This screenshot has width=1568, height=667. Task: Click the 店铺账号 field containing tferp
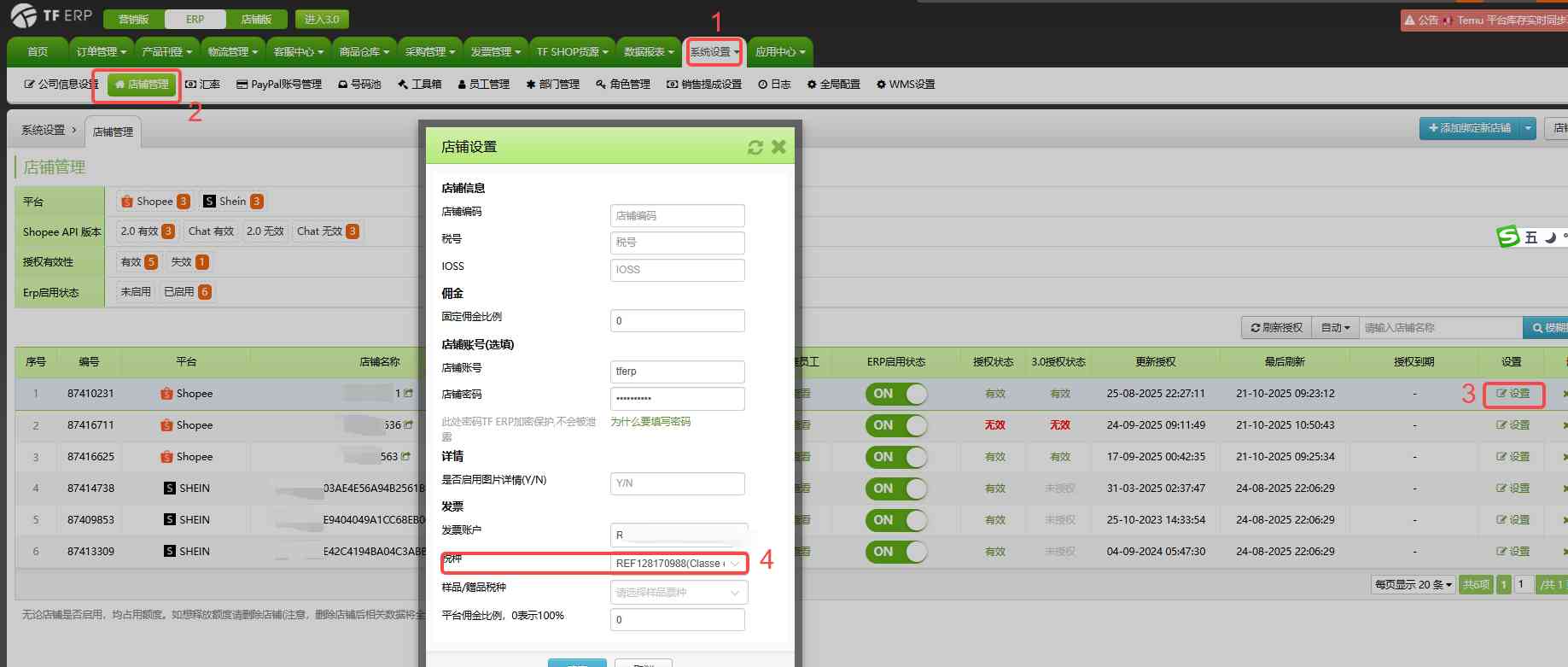pos(678,372)
